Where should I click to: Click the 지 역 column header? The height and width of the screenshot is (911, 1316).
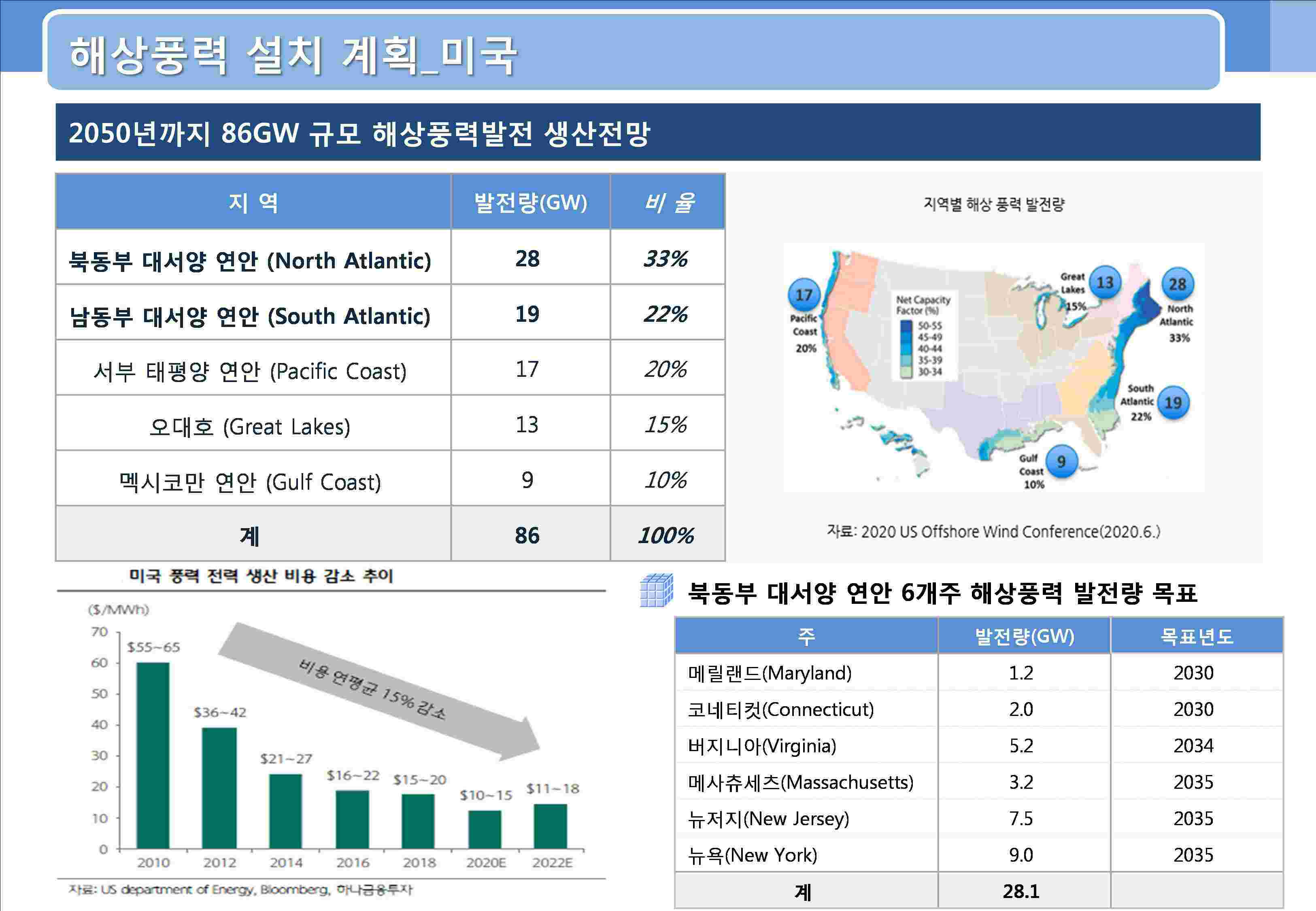pos(253,202)
